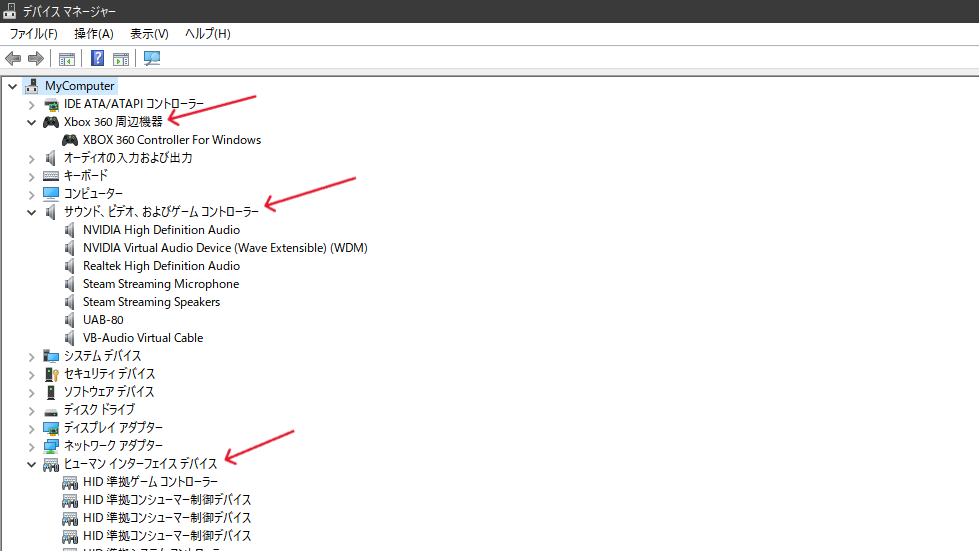Image resolution: width=979 pixels, height=551 pixels.
Task: Collapse サウンド、ビデオ、およびゲーム コントローラー category
Action: click(x=31, y=212)
